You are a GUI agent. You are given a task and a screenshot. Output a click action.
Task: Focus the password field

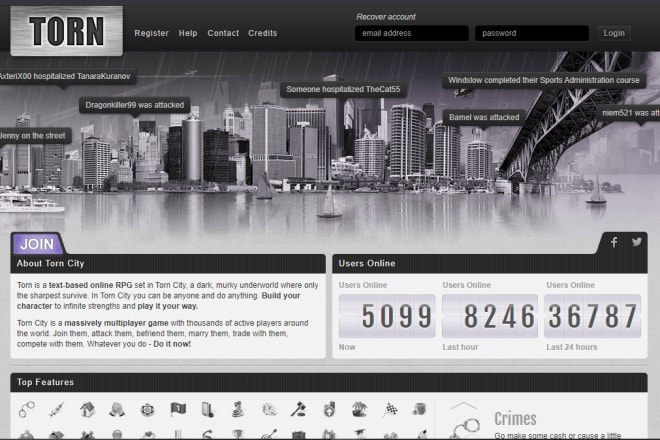(532, 33)
